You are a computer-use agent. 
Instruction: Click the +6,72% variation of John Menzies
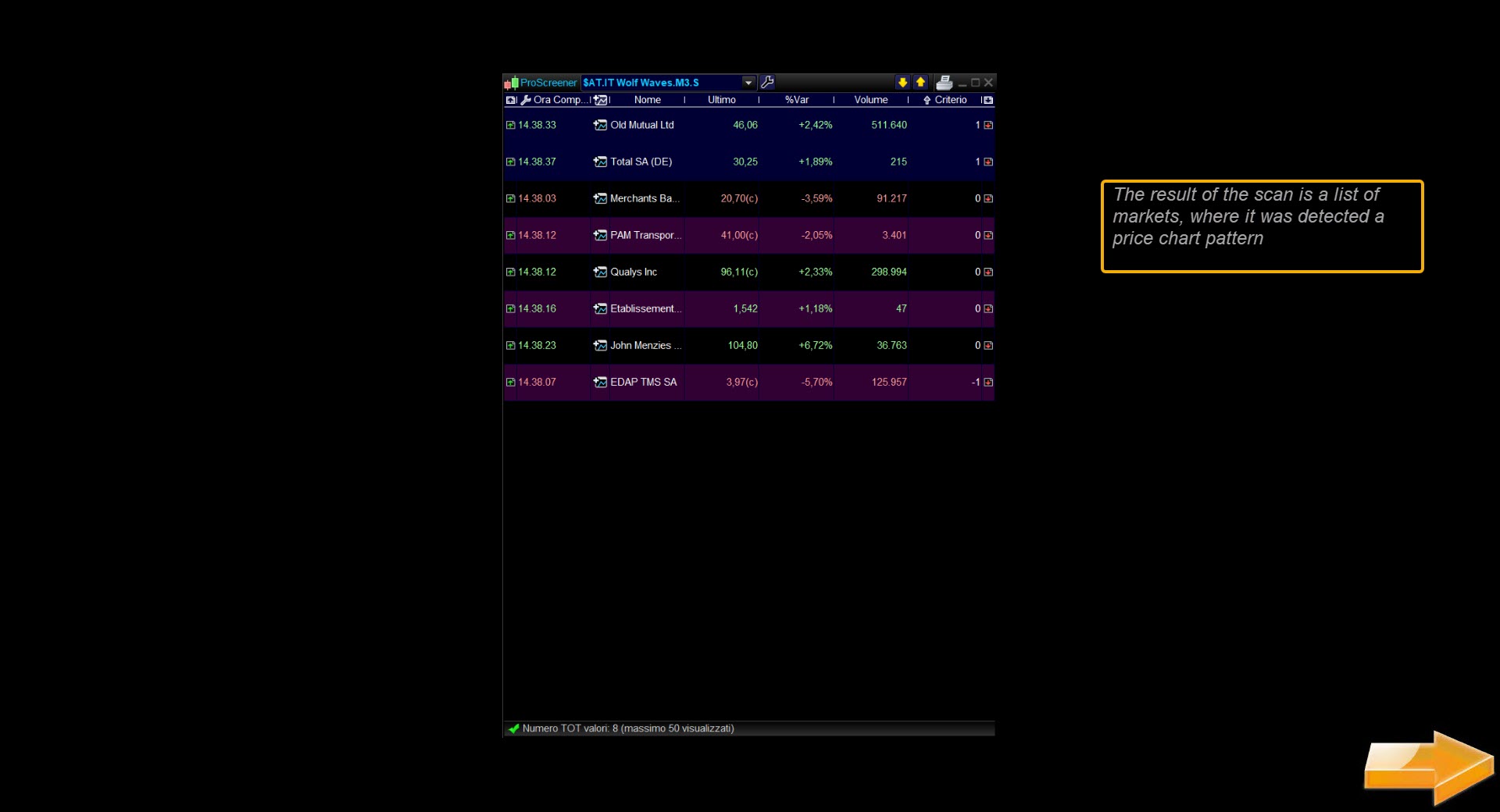tap(815, 345)
